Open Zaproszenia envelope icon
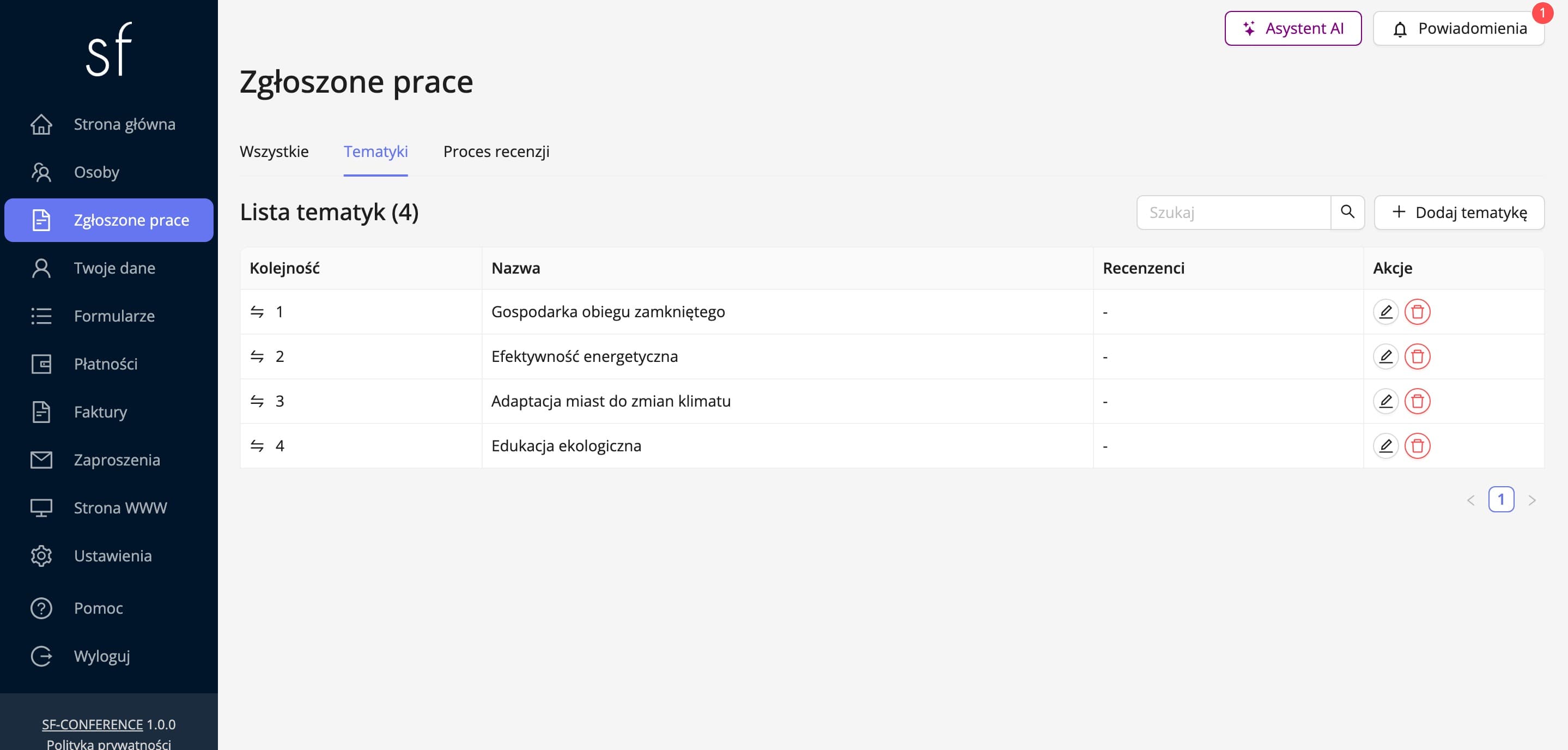Image resolution: width=1568 pixels, height=750 pixels. tap(41, 459)
